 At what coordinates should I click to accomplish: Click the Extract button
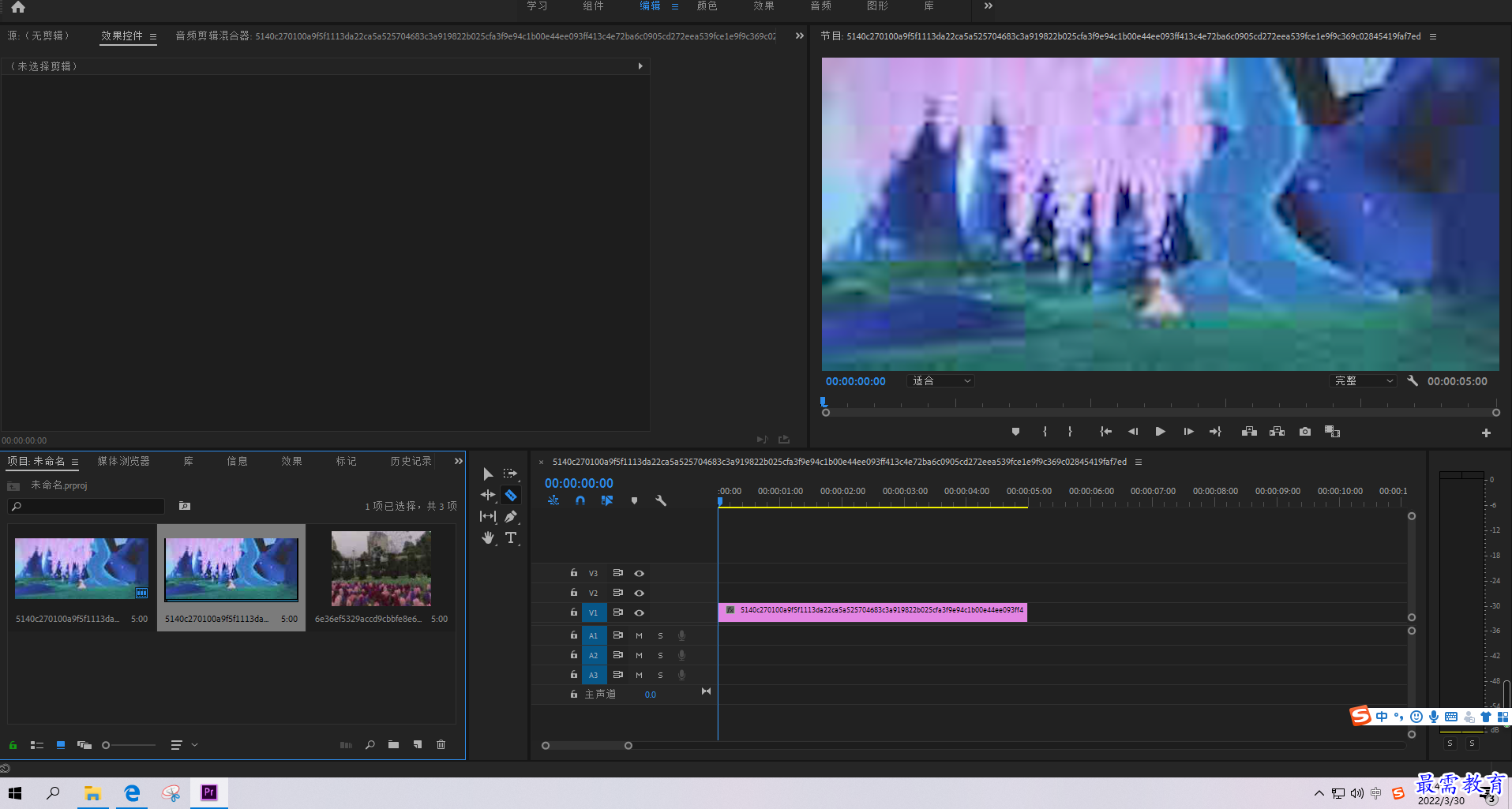[x=1277, y=432]
